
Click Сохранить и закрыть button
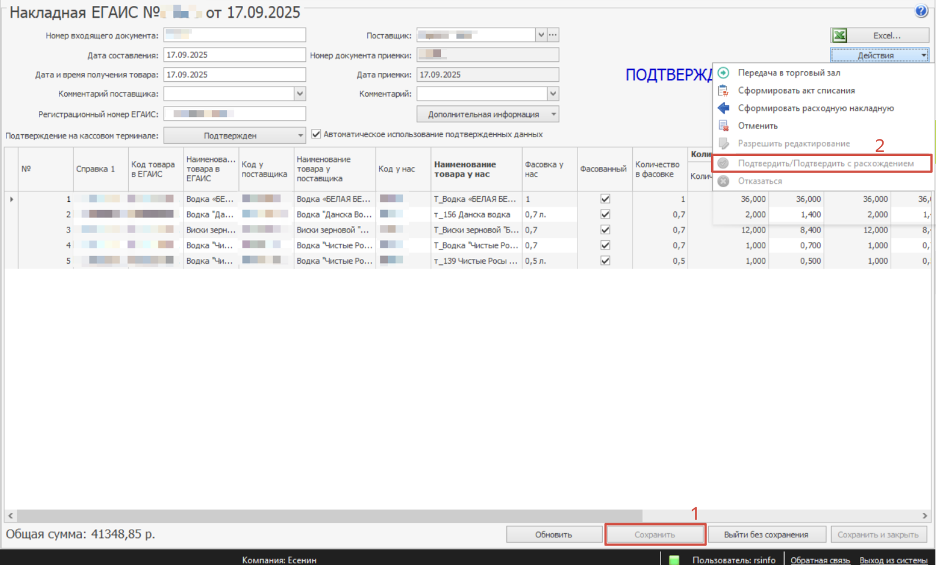(x=878, y=534)
